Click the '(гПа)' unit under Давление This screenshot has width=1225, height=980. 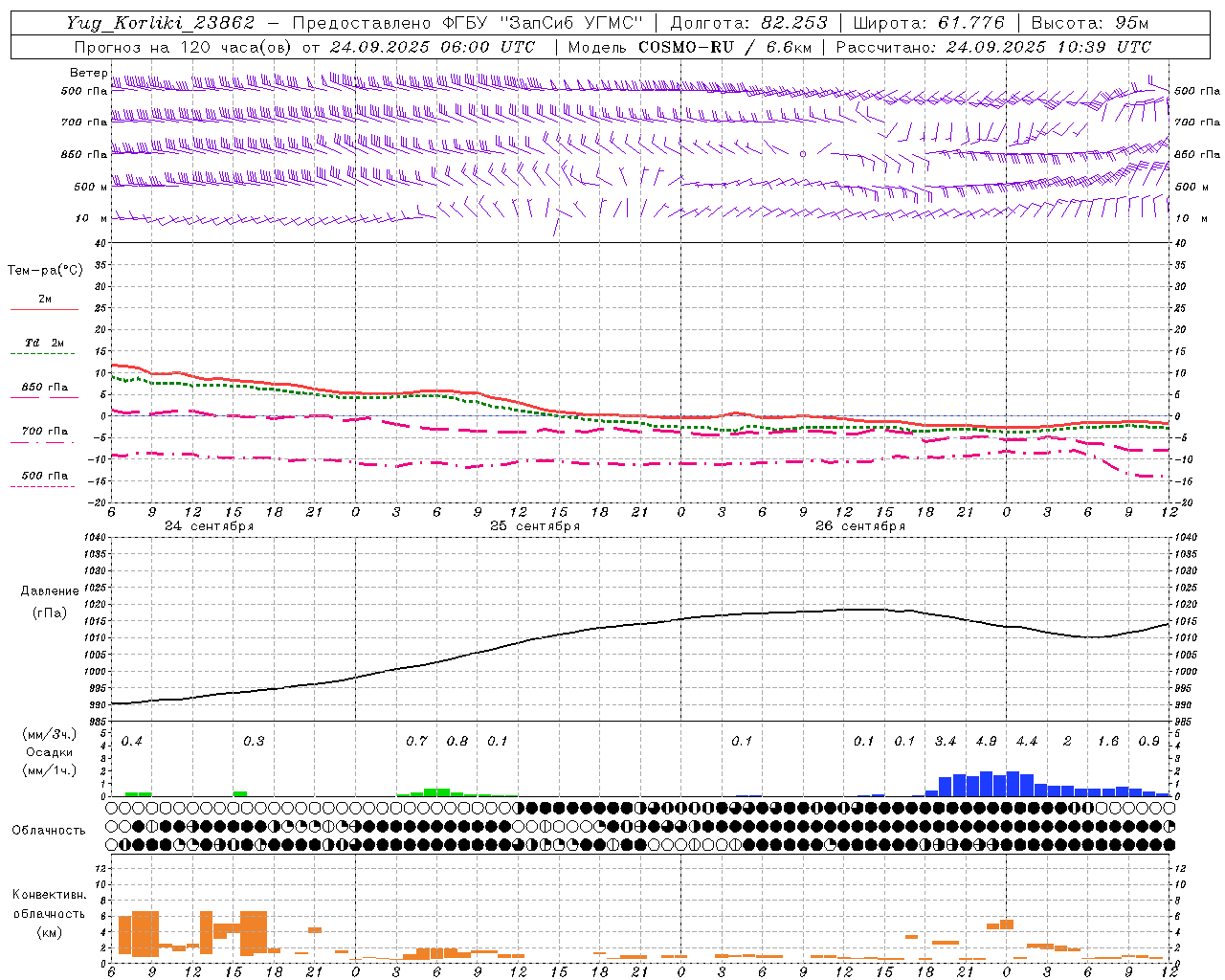(x=50, y=612)
